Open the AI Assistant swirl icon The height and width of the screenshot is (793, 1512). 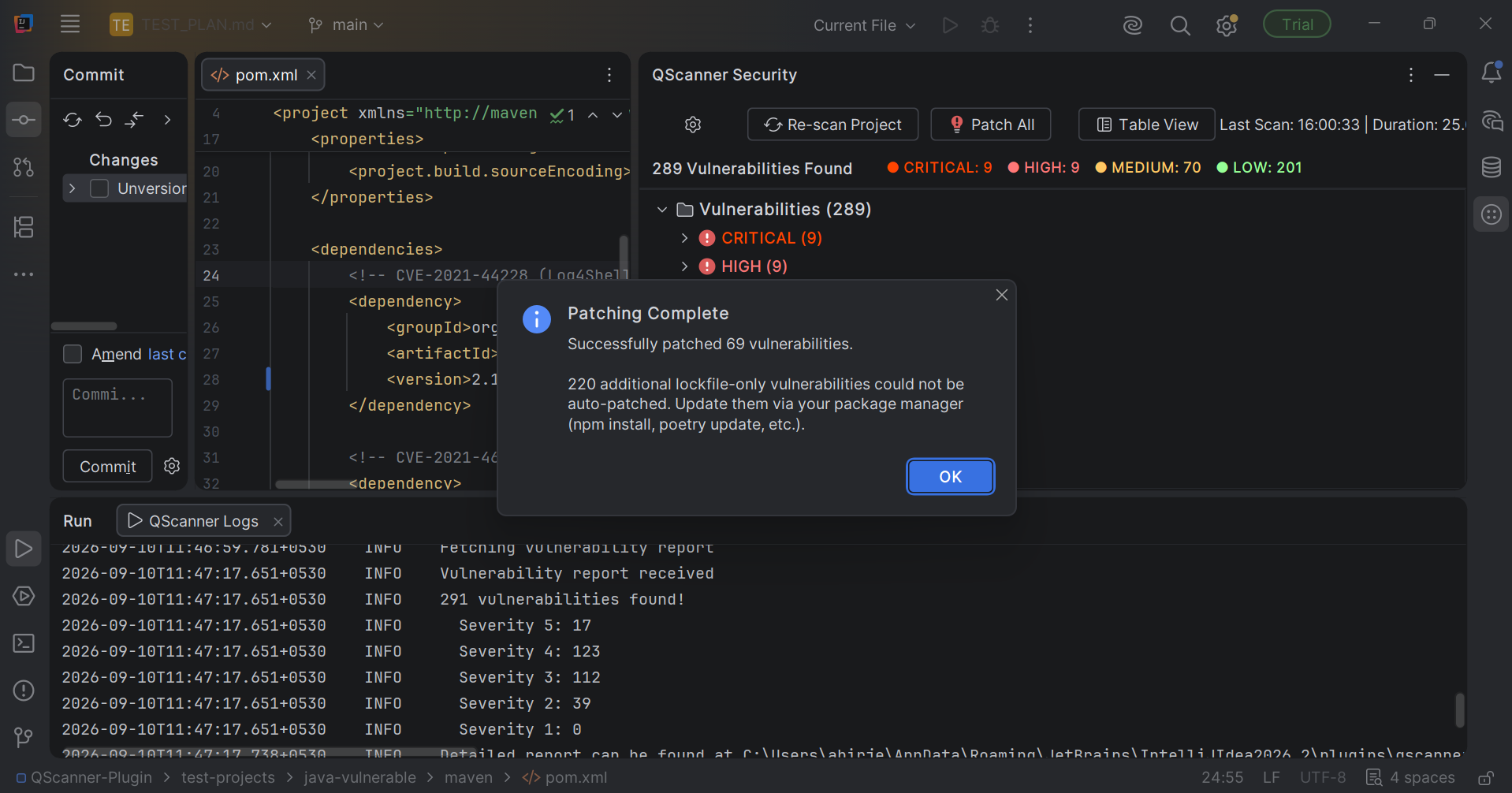[1133, 25]
